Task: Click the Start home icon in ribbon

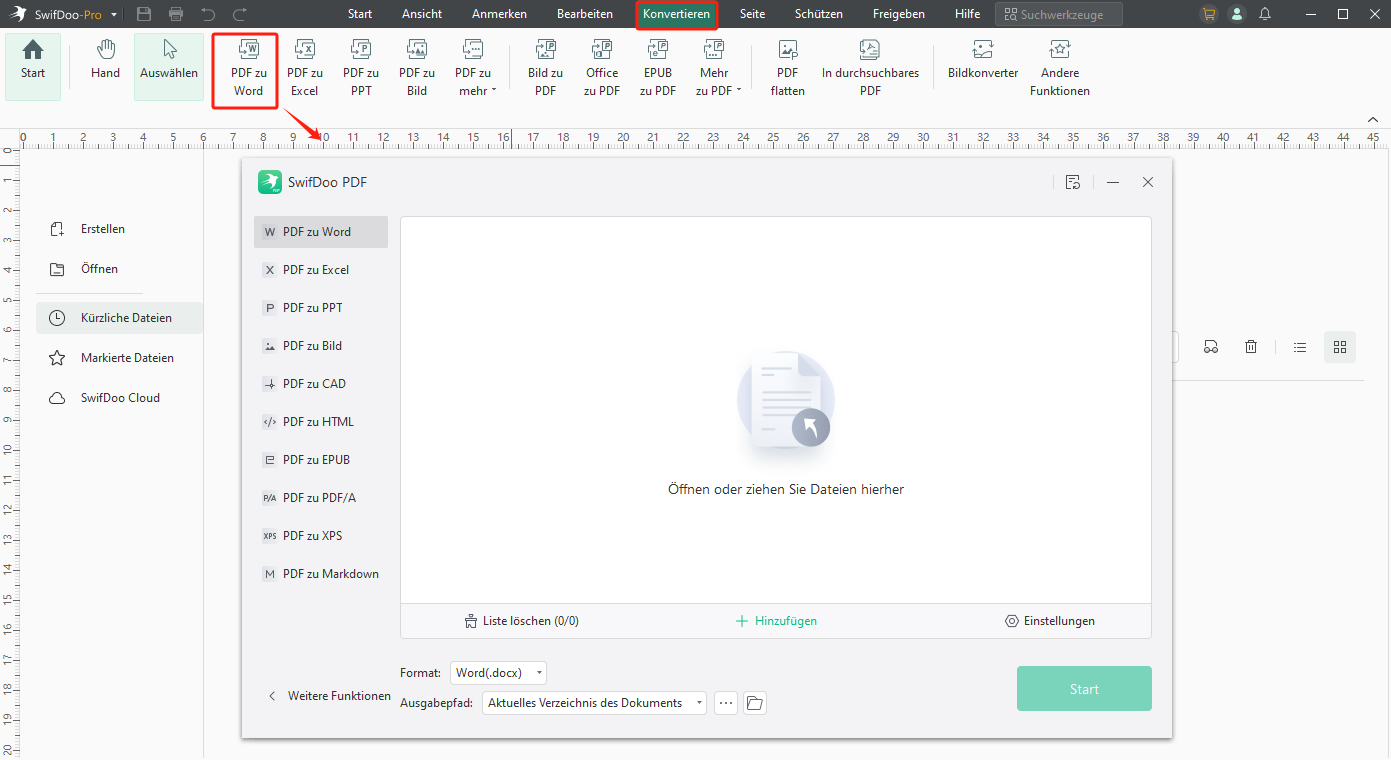Action: (x=33, y=65)
